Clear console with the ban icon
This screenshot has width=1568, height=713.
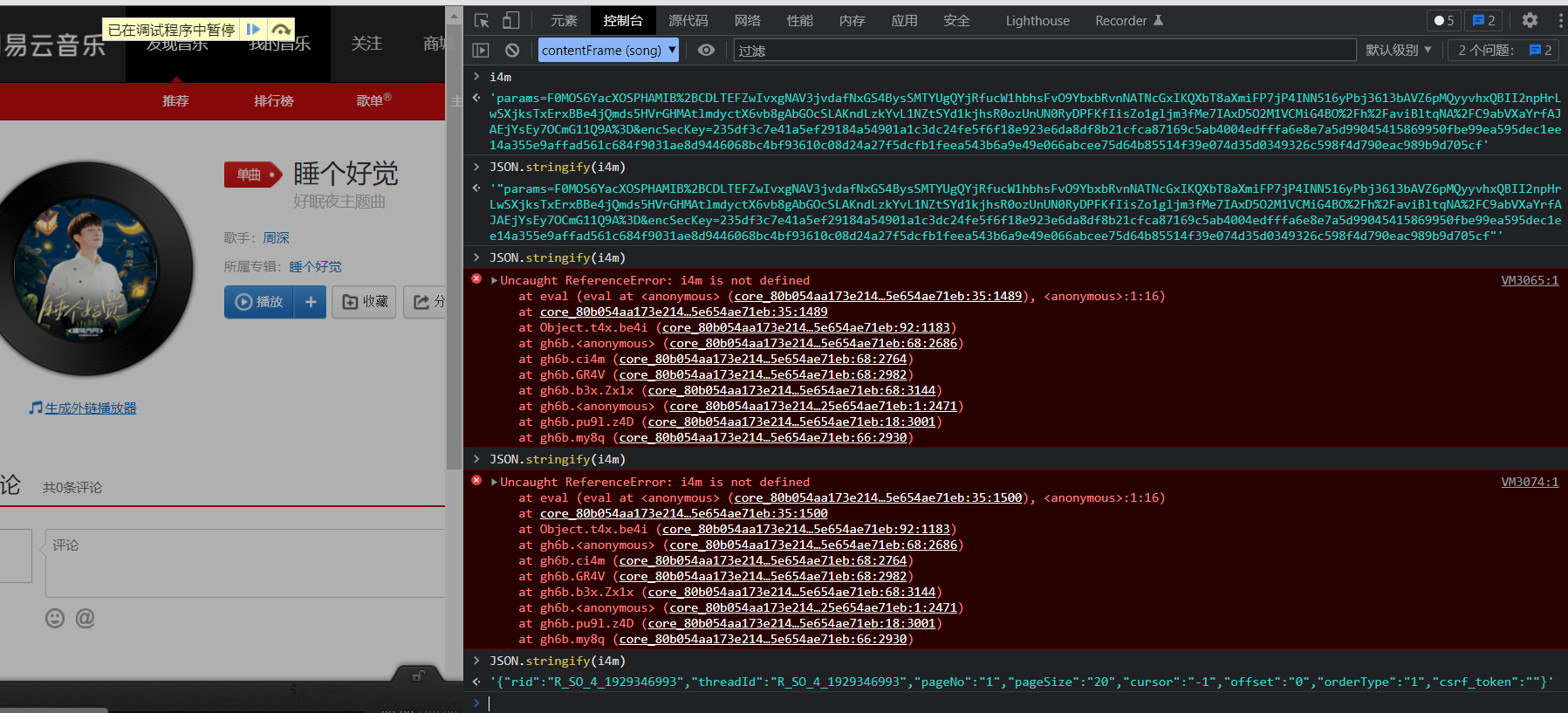(512, 51)
